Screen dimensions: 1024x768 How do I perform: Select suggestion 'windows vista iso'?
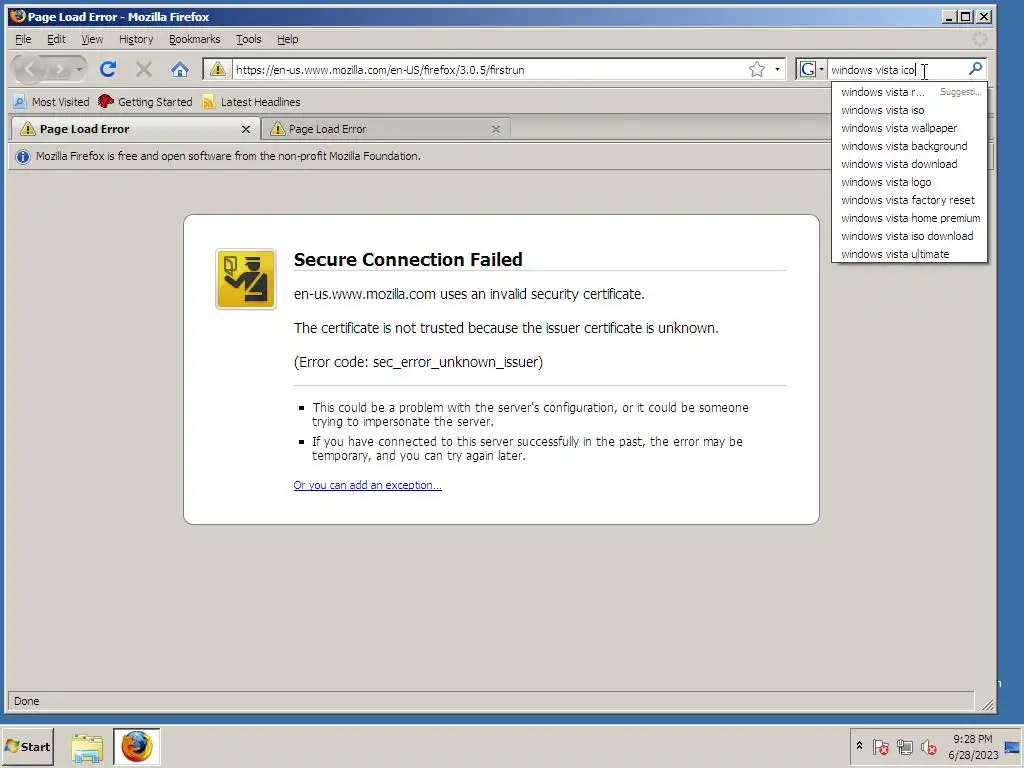(x=909, y=110)
